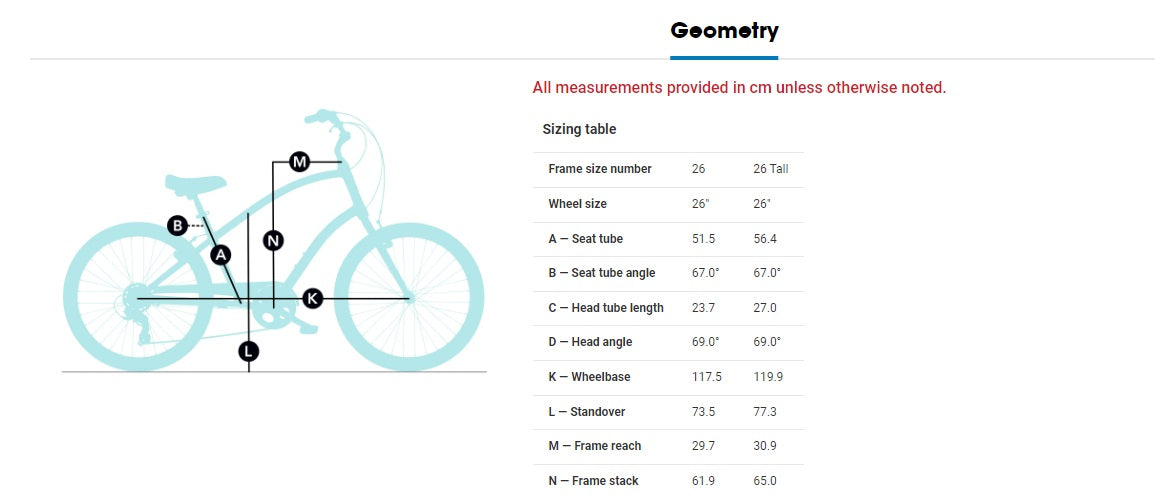Click the L — Standover row label

click(588, 411)
